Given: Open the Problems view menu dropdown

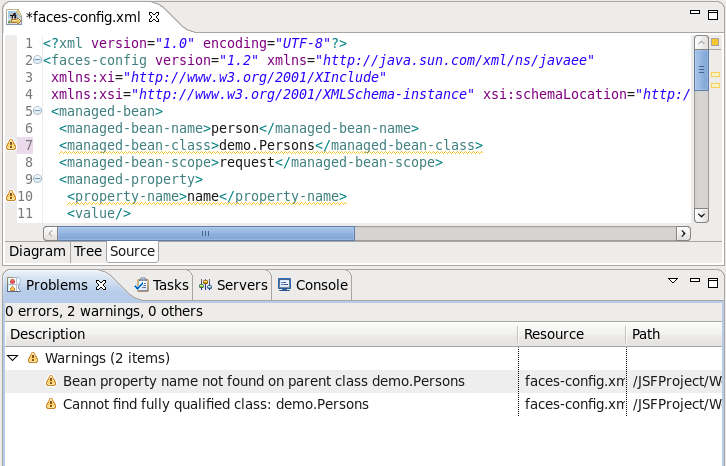Looking at the screenshot, I should pos(673,280).
